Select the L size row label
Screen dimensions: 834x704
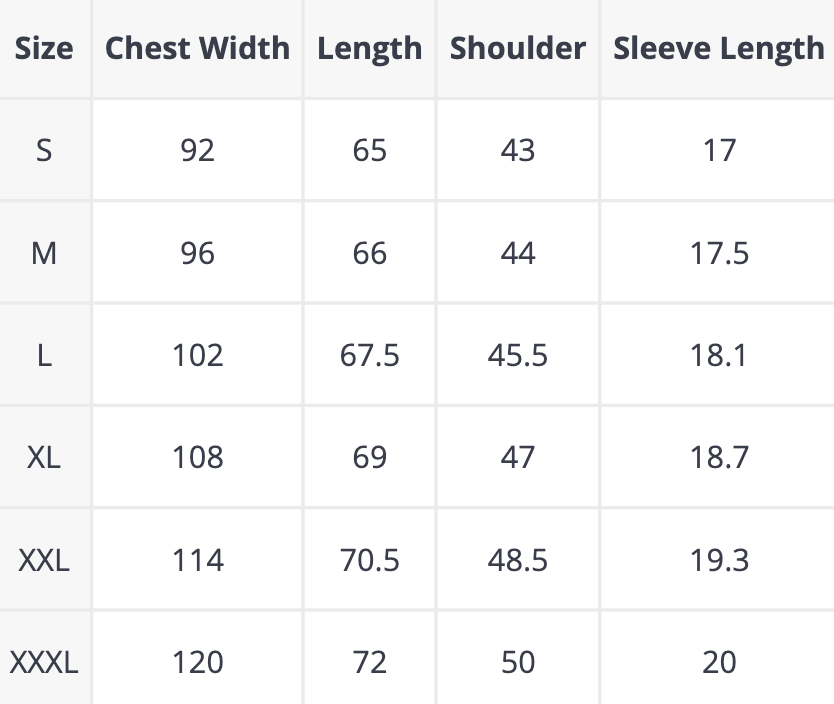pos(44,355)
